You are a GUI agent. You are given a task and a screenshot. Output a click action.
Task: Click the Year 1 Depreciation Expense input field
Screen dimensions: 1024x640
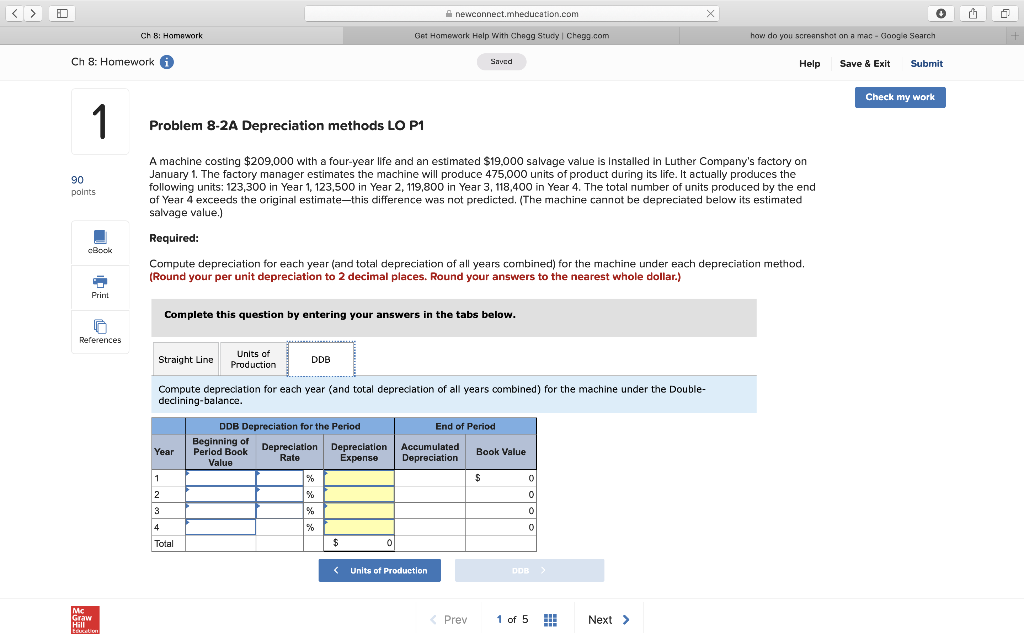tap(358, 477)
